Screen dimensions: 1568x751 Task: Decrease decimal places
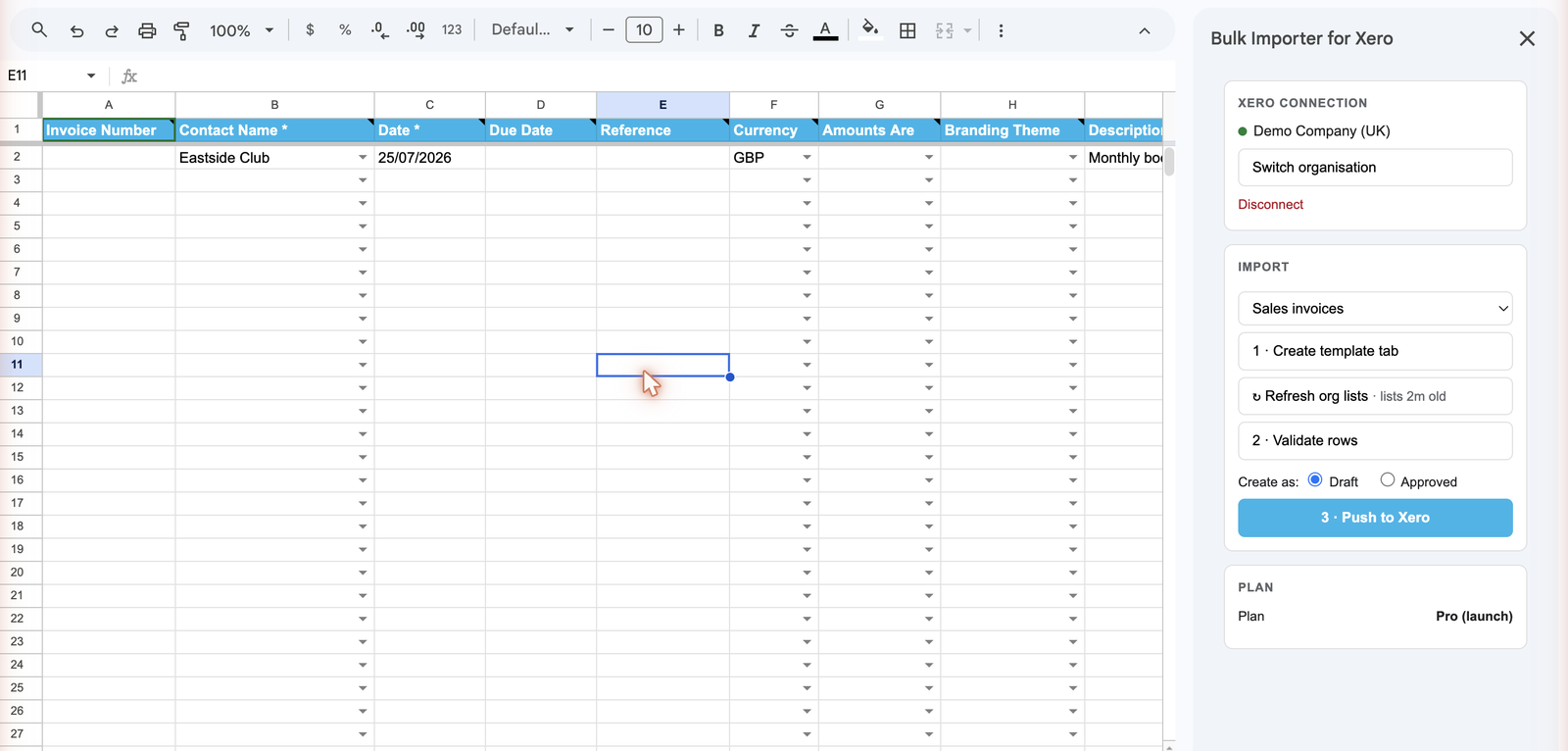pyautogui.click(x=380, y=30)
